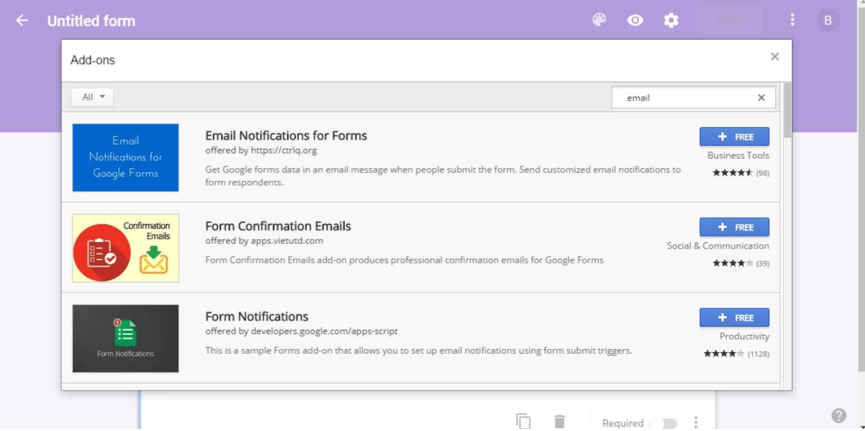Screen dimensions: 865x431
Task: Click 'offered by https://ctrlq.org' text
Action: pyautogui.click(x=261, y=150)
